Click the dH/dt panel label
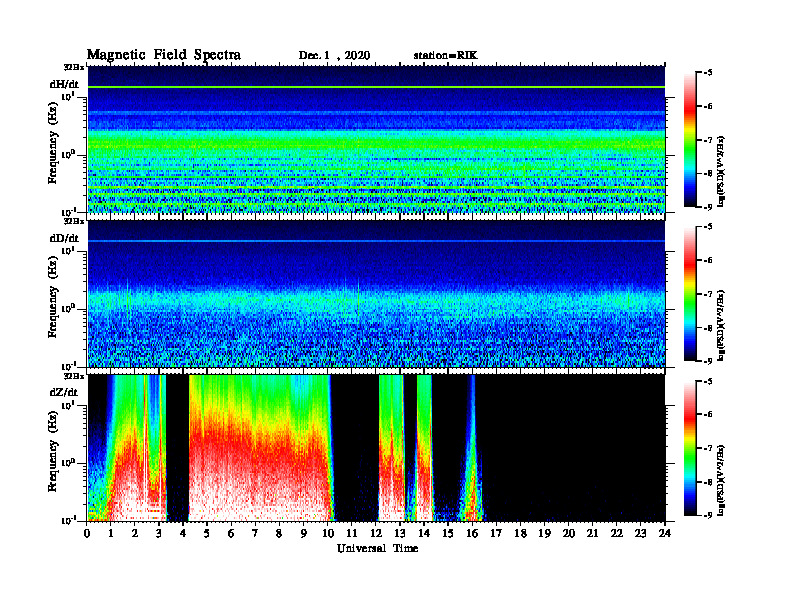Screen dimensions: 792x612 point(64,85)
